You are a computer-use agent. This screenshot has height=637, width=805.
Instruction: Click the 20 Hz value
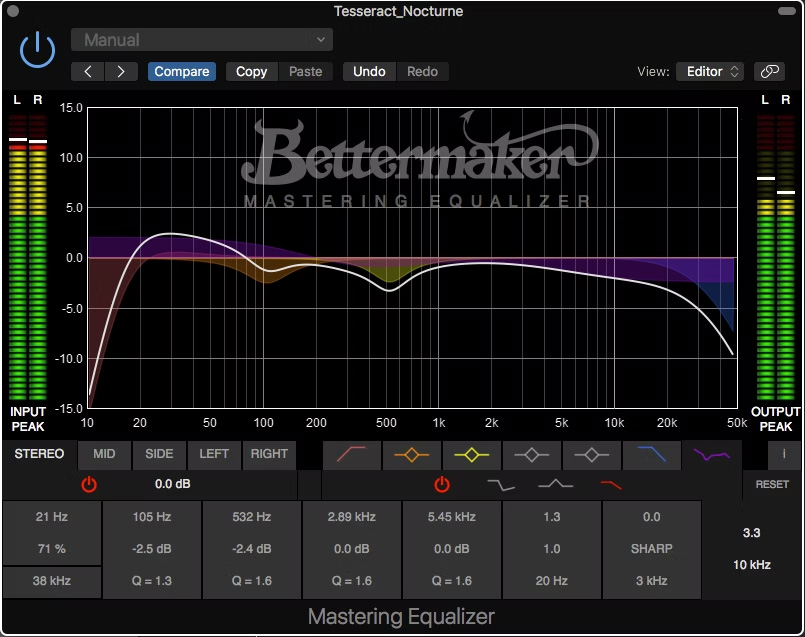coord(552,581)
